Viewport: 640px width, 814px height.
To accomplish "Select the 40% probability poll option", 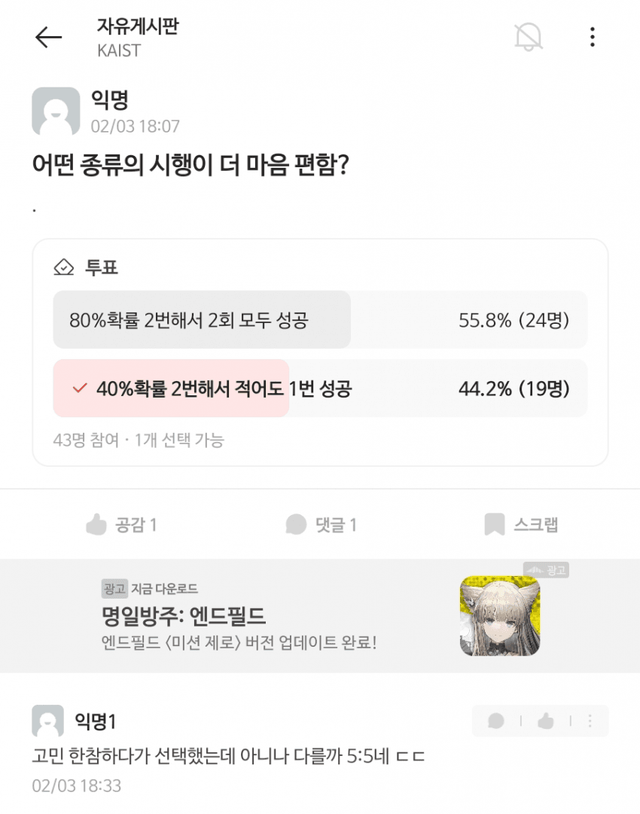I will (320, 388).
